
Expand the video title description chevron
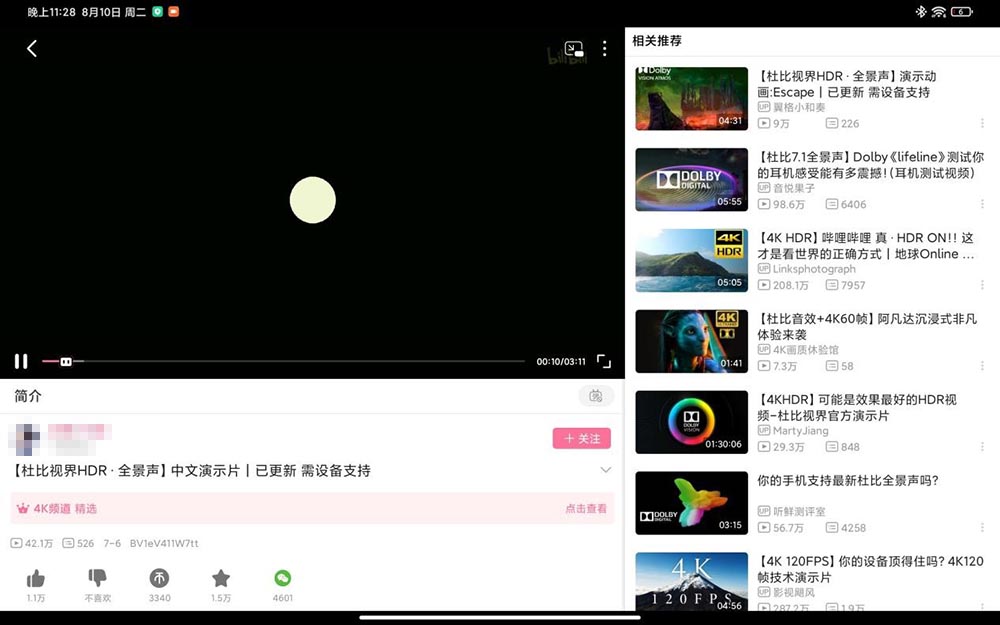606,470
